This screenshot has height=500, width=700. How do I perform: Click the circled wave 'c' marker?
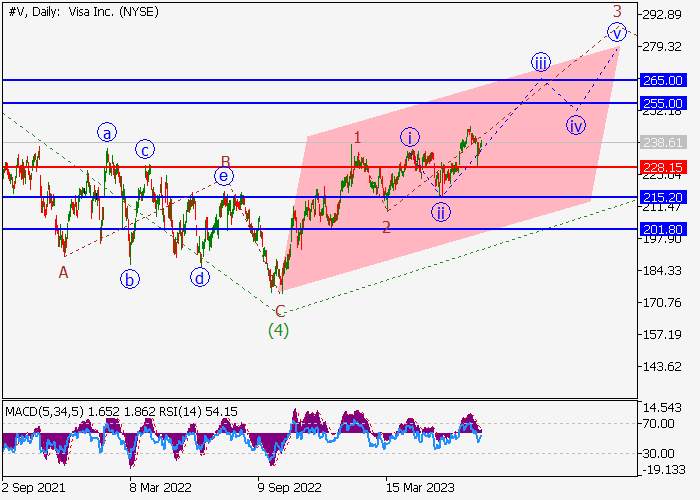click(145, 149)
